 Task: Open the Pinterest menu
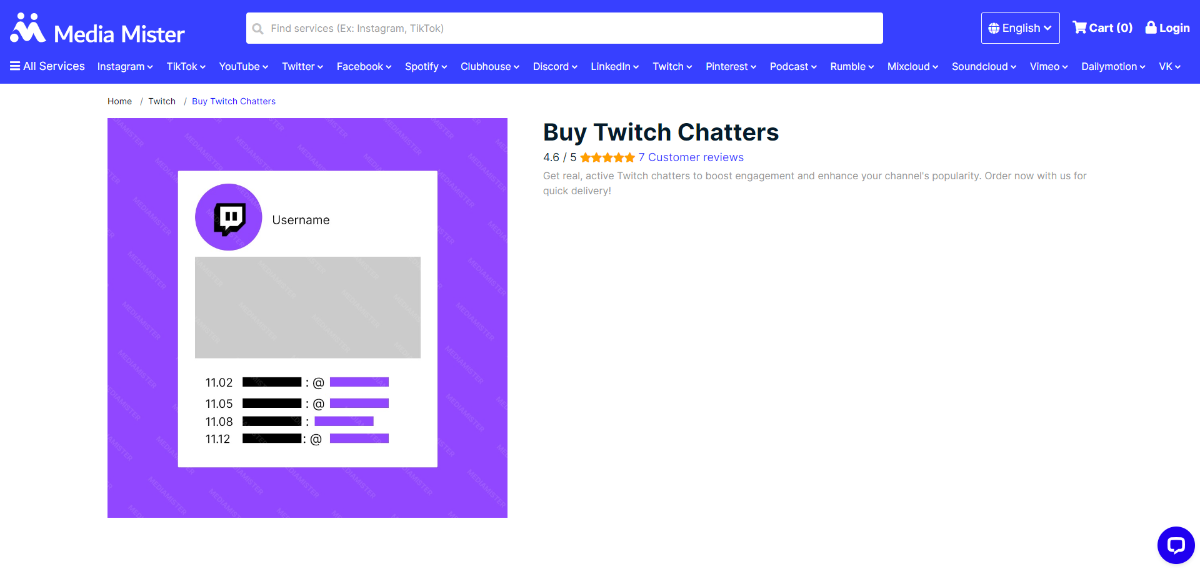(x=731, y=67)
